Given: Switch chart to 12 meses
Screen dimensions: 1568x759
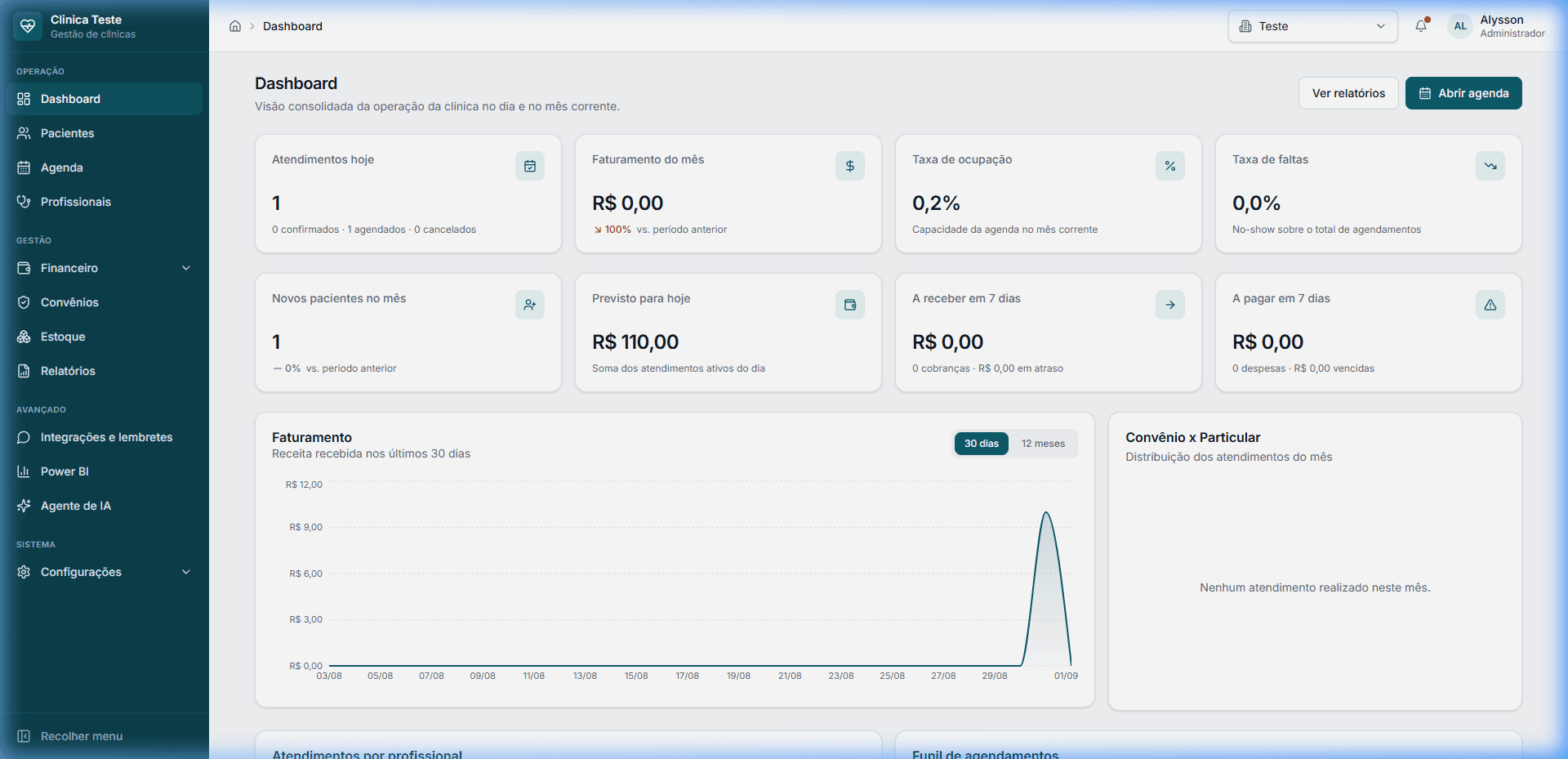Looking at the screenshot, I should coord(1043,444).
